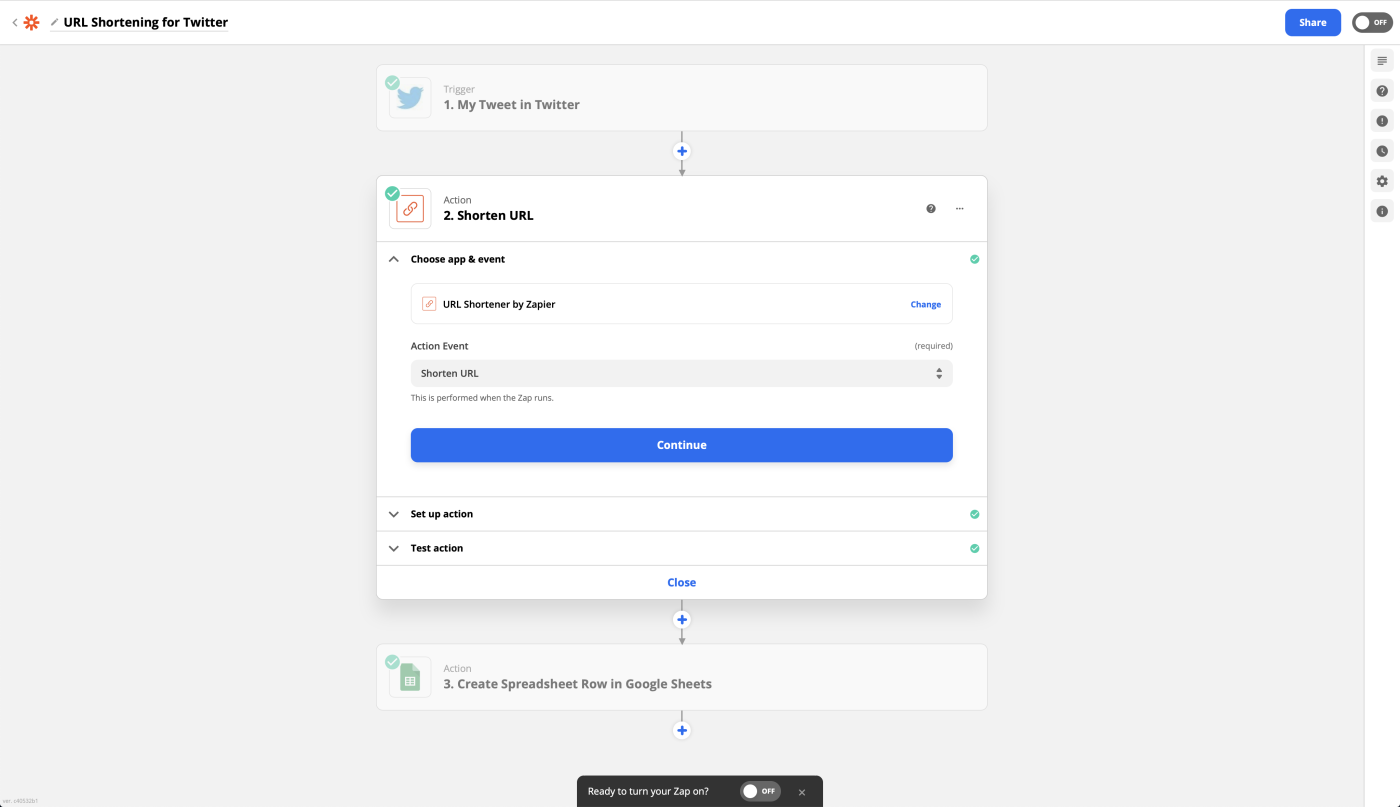Click the Shorten URL step app icon
The width and height of the screenshot is (1400, 807).
[410, 209]
